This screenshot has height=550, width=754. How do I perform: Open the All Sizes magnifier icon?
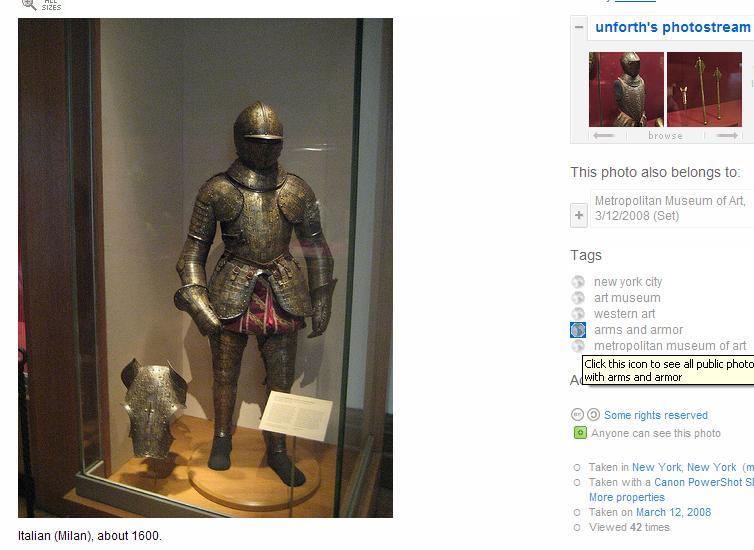(x=29, y=4)
